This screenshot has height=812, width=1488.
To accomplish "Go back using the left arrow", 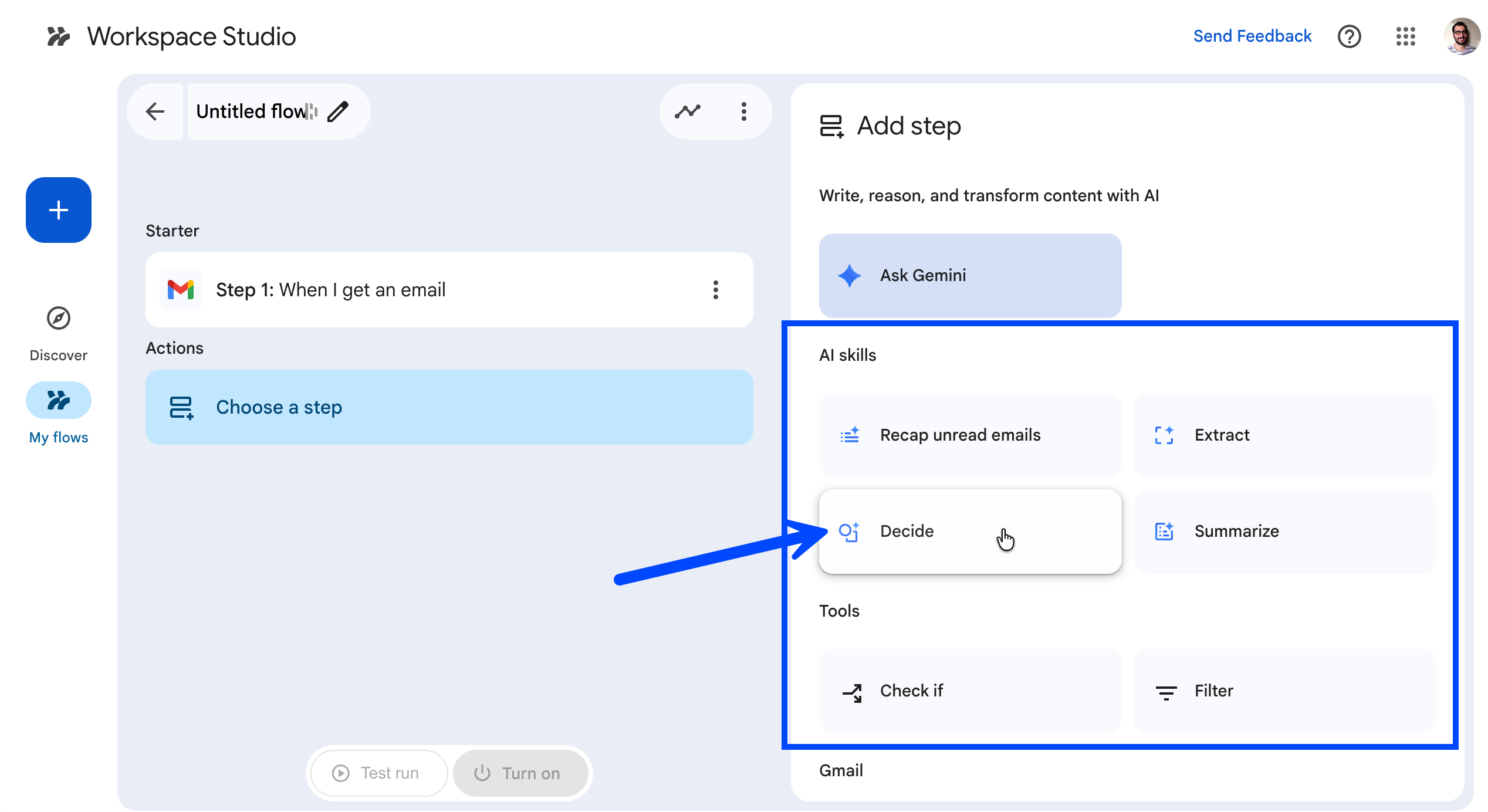I will click(155, 111).
